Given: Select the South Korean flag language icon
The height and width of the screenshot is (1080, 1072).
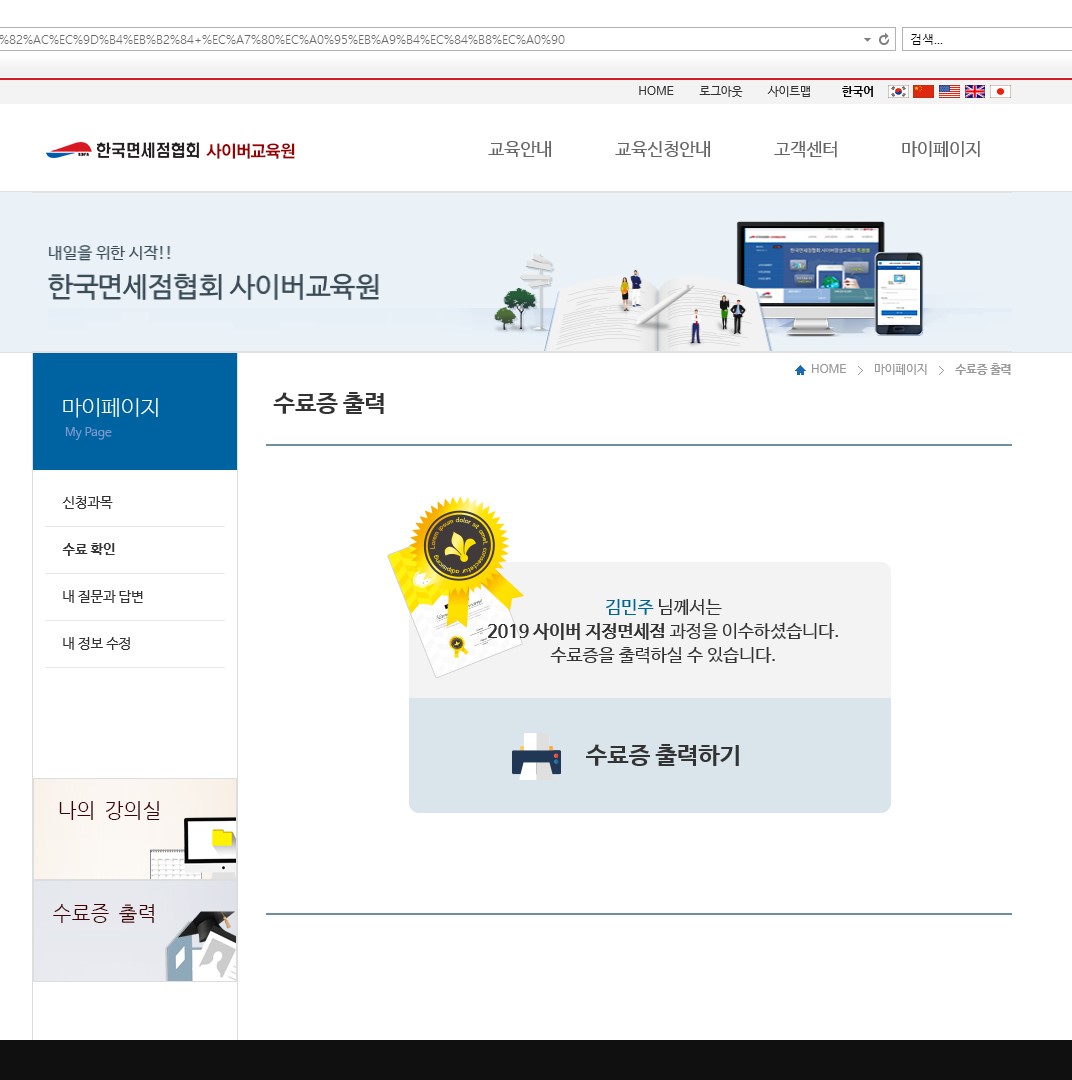Looking at the screenshot, I should pos(898,91).
